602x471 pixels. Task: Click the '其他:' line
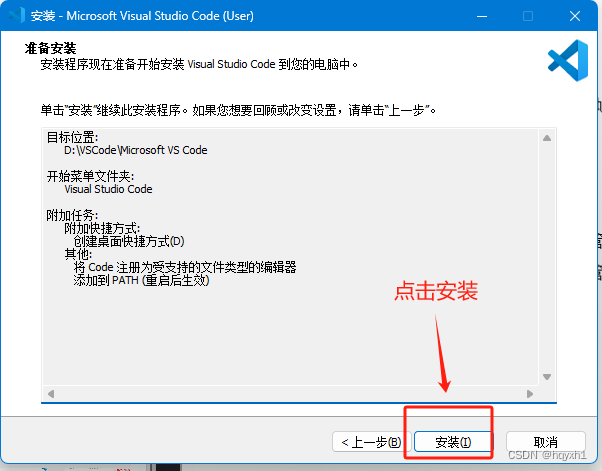pos(78,255)
